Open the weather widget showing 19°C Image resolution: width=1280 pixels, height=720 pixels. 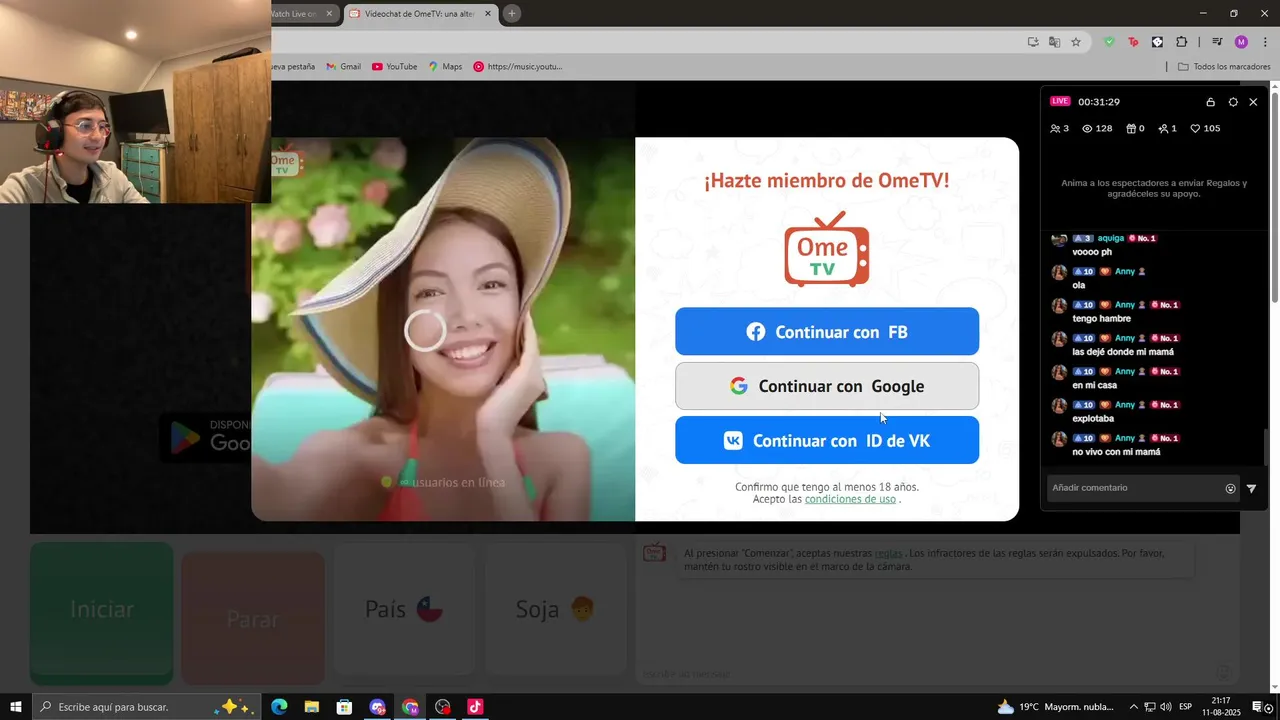(x=1054, y=707)
